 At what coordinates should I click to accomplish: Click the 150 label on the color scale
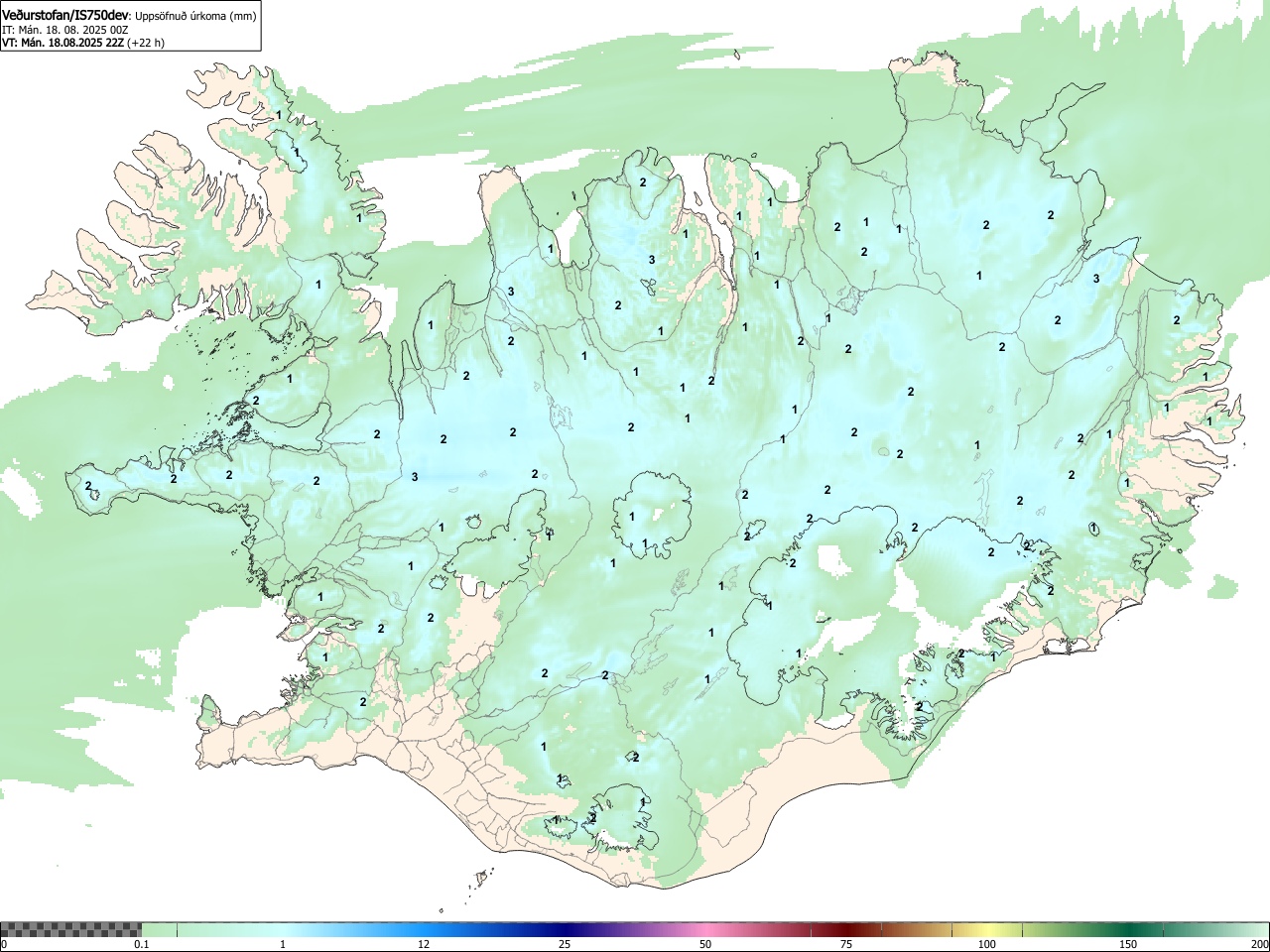tap(1128, 944)
